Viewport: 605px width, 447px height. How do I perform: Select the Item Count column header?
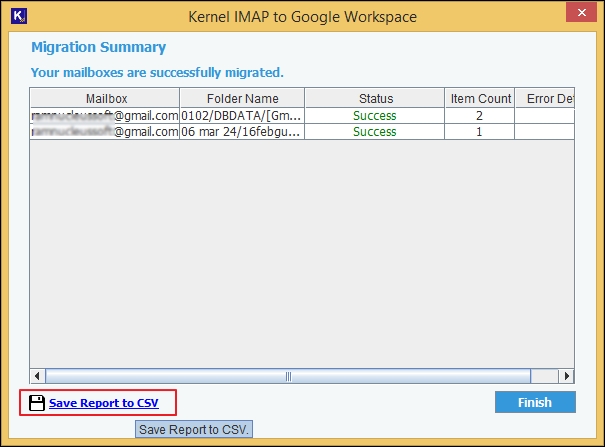point(480,98)
